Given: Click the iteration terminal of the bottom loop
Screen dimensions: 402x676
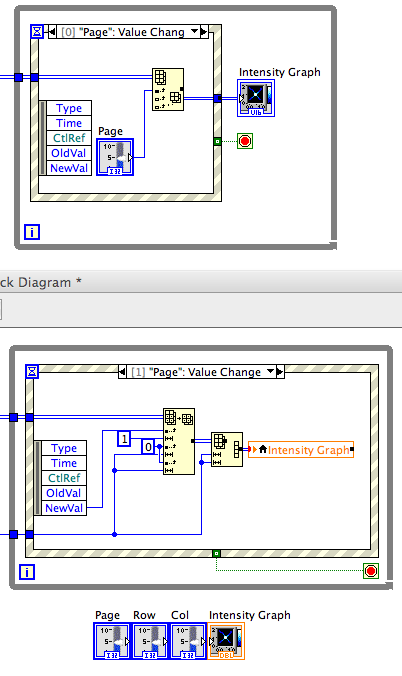Looking at the screenshot, I should click(x=27, y=572).
